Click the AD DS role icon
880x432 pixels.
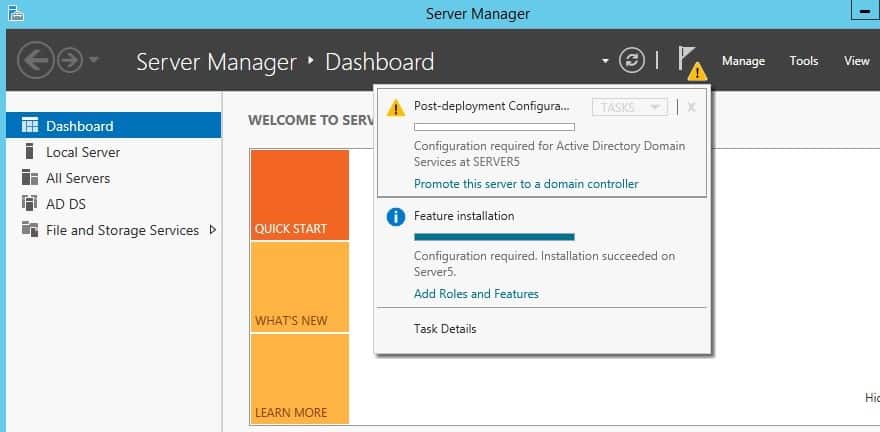30,203
